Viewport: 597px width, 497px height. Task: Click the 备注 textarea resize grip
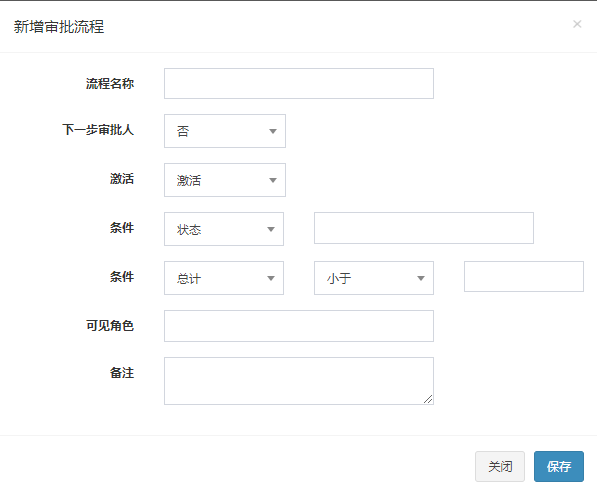pyautogui.click(x=428, y=399)
